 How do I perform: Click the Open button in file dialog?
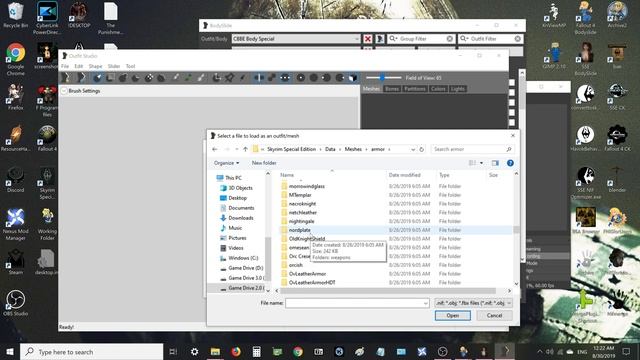pos(453,316)
